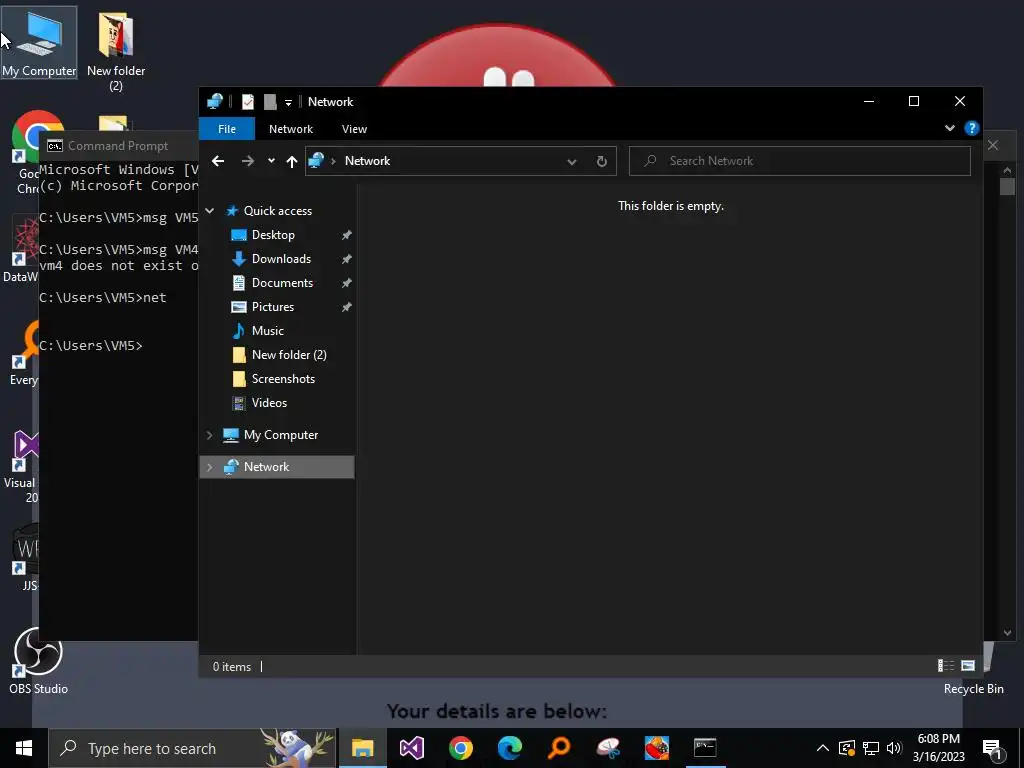
Task: Select Documents in Quick access
Action: pyautogui.click(x=282, y=283)
